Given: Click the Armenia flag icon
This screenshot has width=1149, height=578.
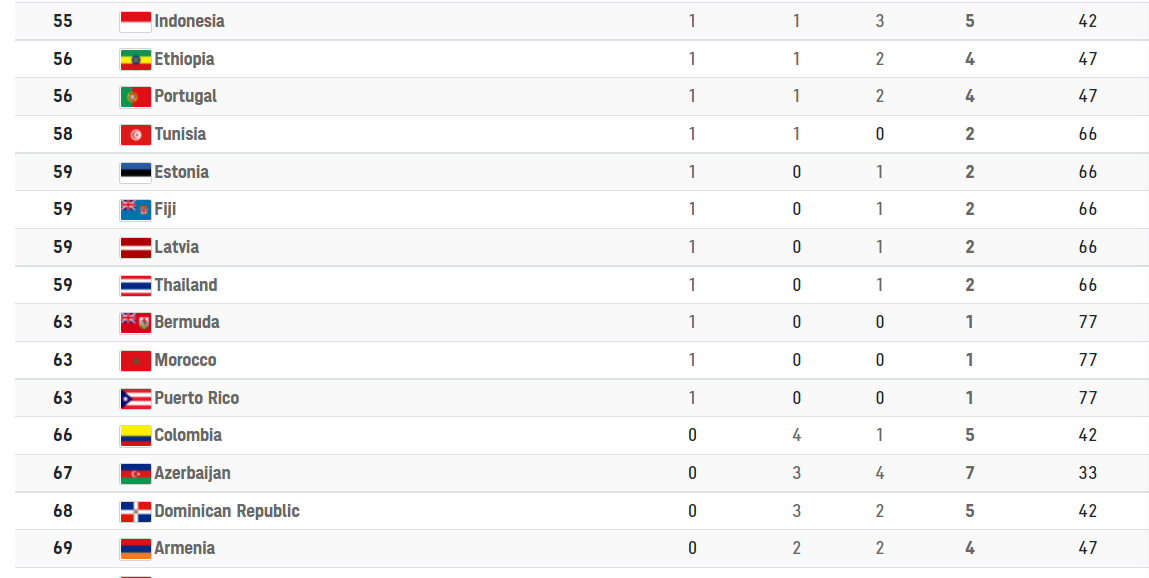Looking at the screenshot, I should click(x=136, y=549).
